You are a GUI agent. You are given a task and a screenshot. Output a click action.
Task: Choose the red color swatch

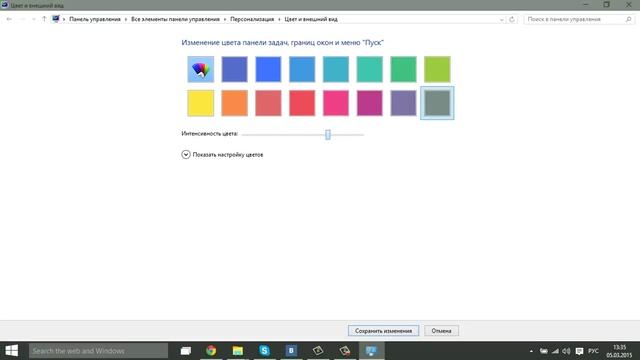click(302, 103)
